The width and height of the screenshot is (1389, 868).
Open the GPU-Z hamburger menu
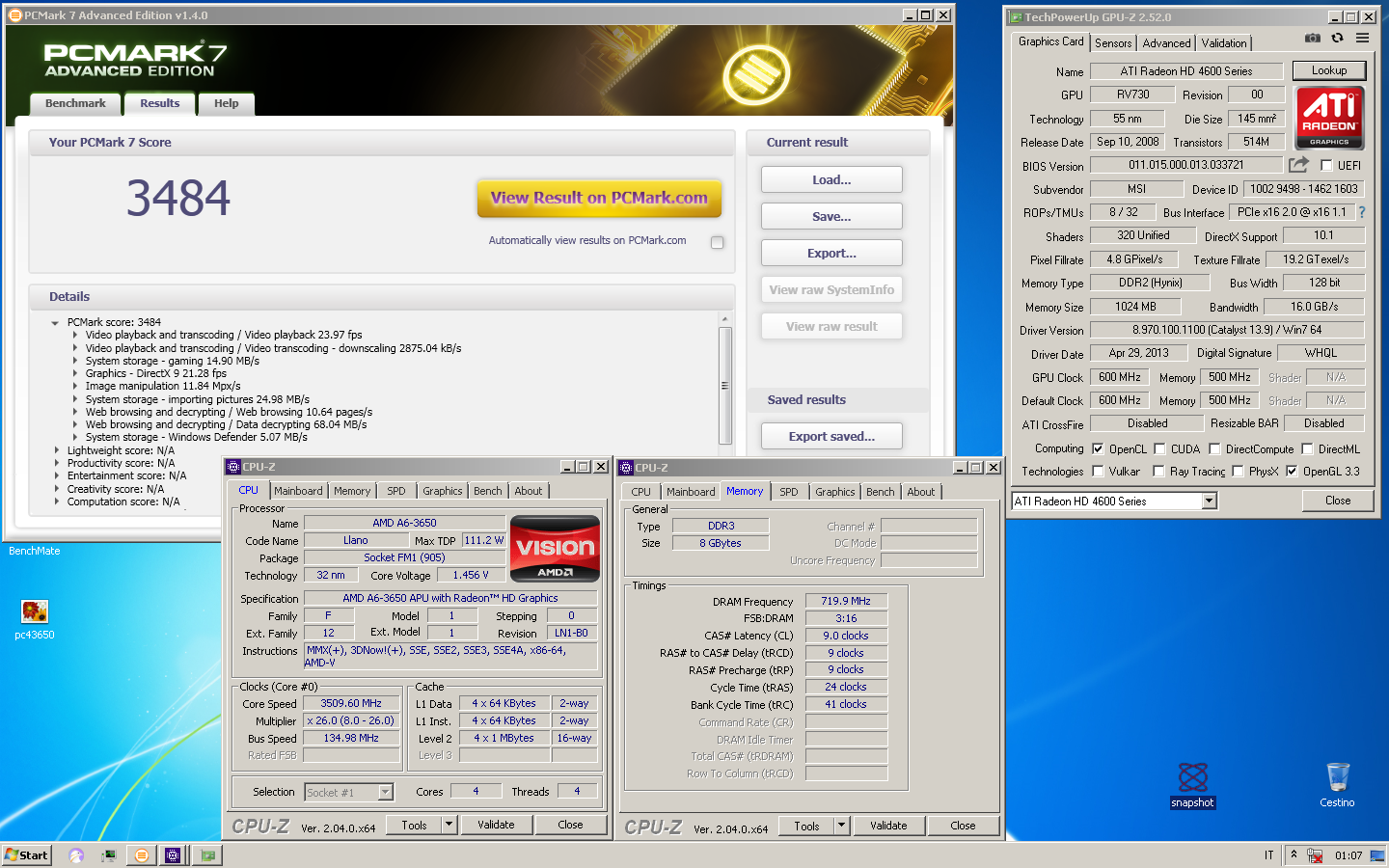tap(1362, 38)
